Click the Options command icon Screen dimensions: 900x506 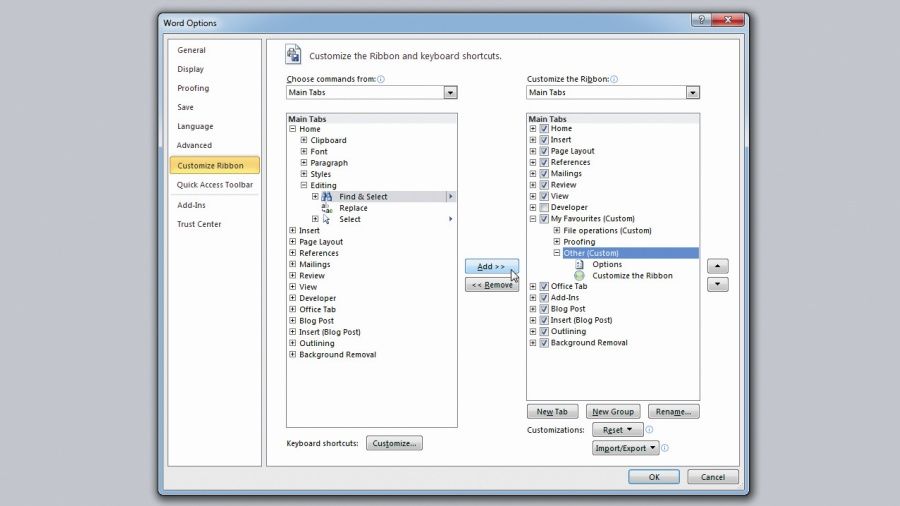pyautogui.click(x=580, y=264)
